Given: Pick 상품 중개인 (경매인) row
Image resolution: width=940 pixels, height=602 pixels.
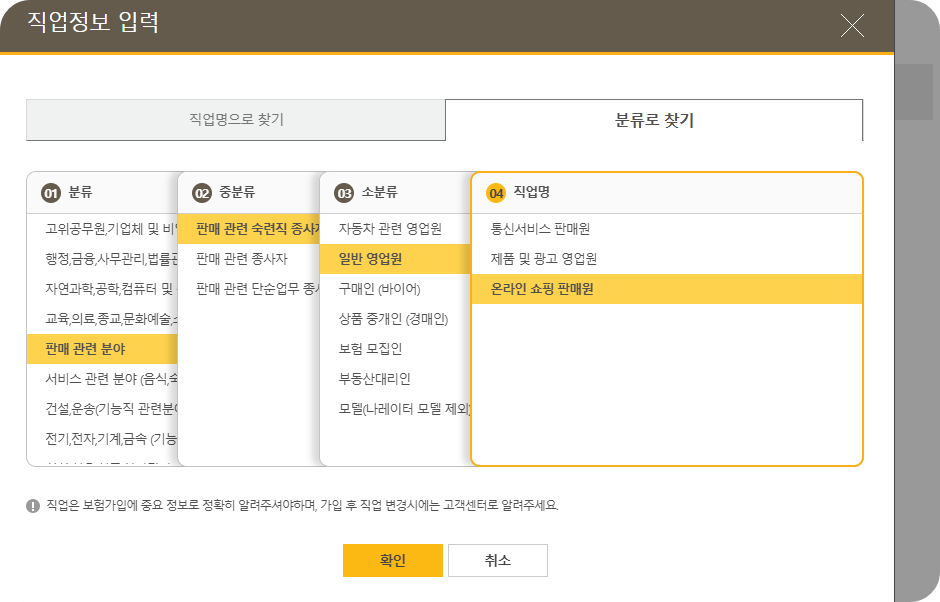Looking at the screenshot, I should [396, 318].
